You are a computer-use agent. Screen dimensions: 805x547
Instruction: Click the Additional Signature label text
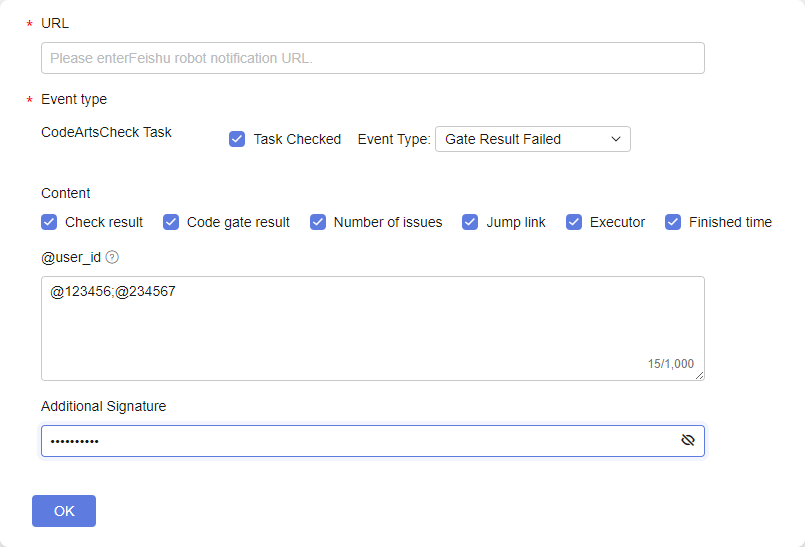pyautogui.click(x=103, y=406)
